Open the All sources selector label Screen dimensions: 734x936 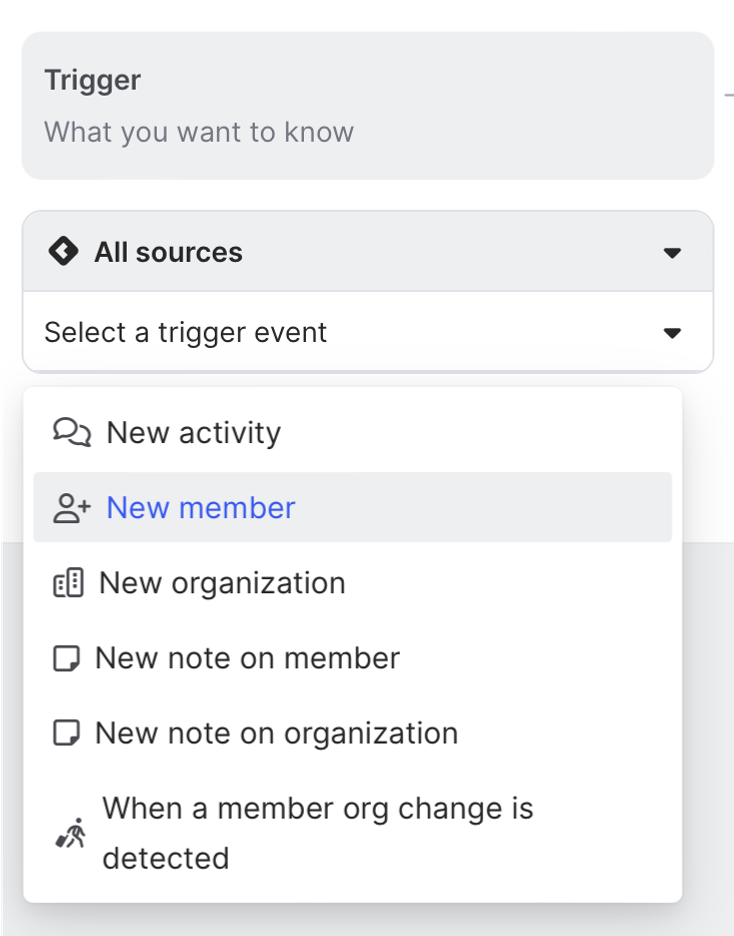168,252
